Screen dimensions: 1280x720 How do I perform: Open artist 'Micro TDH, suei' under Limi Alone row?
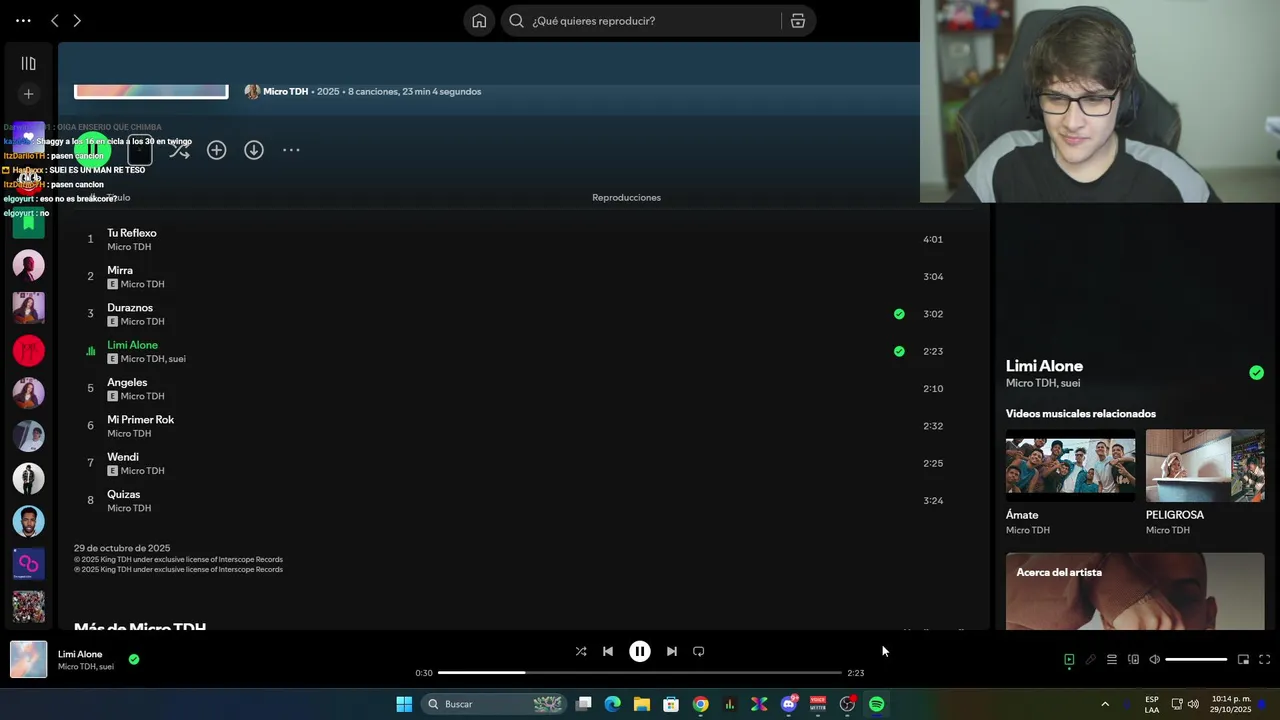point(153,359)
